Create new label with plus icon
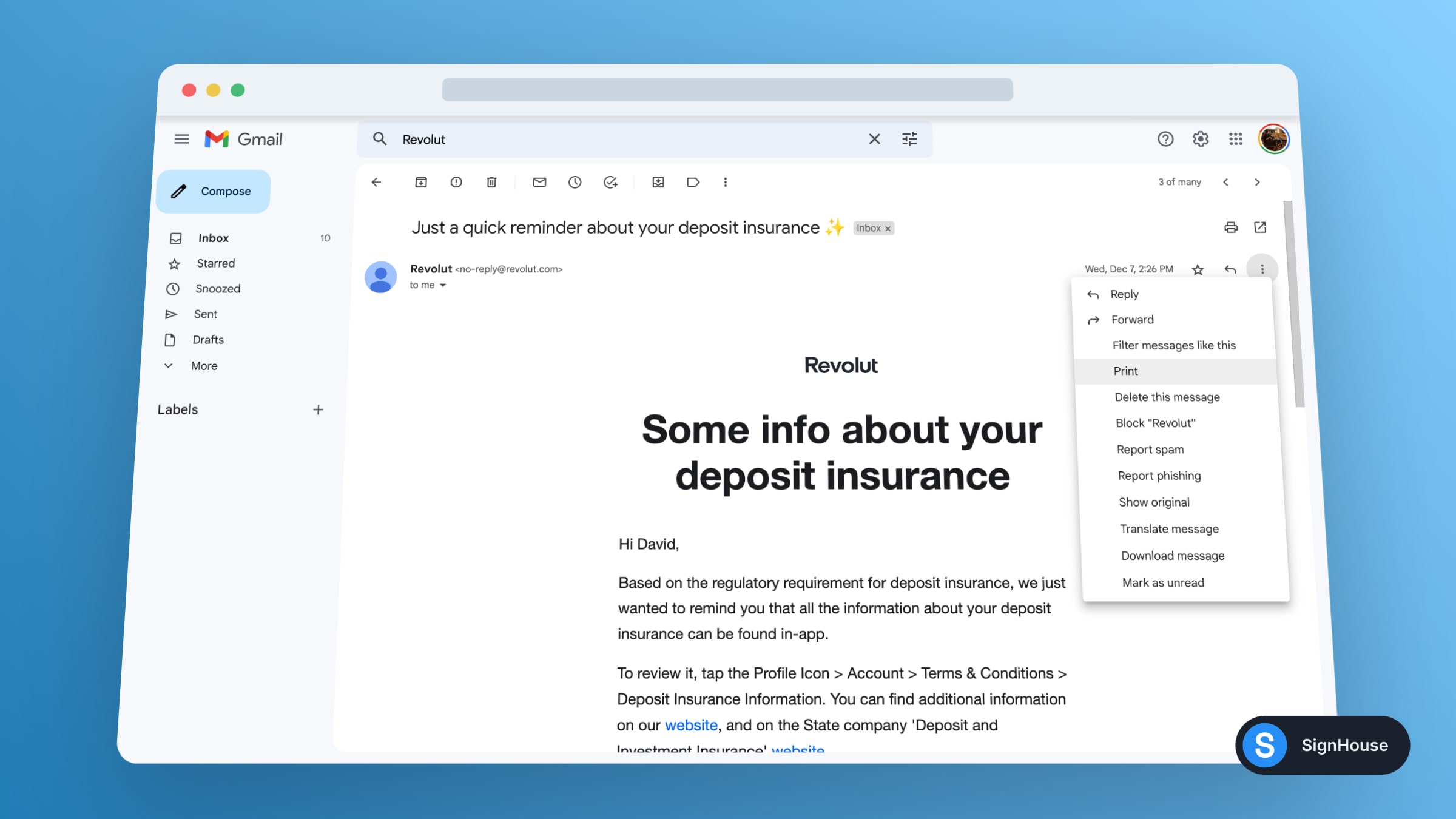1456x819 pixels. tap(318, 409)
